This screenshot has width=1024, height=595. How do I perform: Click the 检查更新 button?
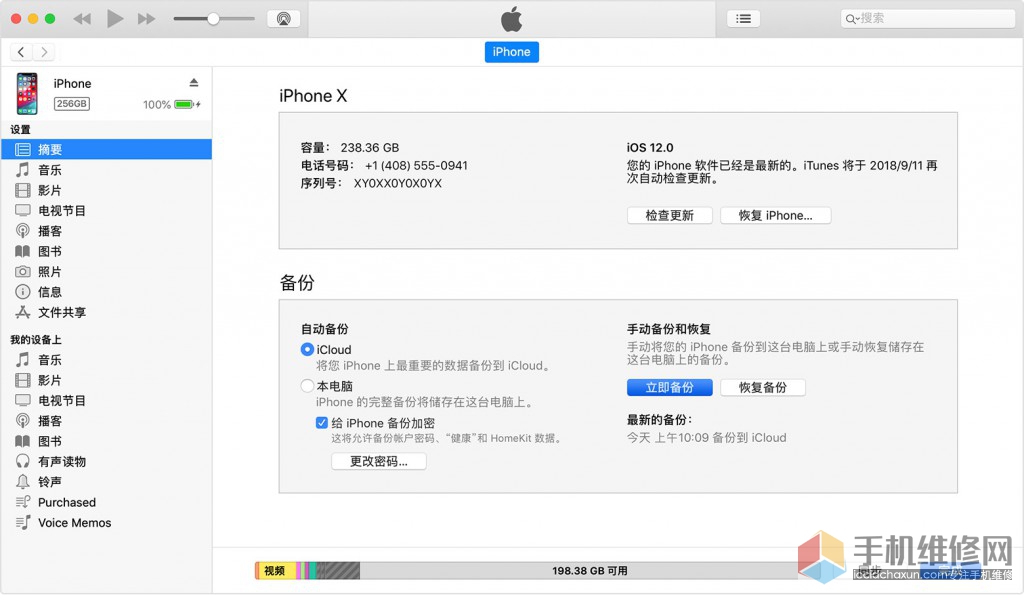point(669,216)
